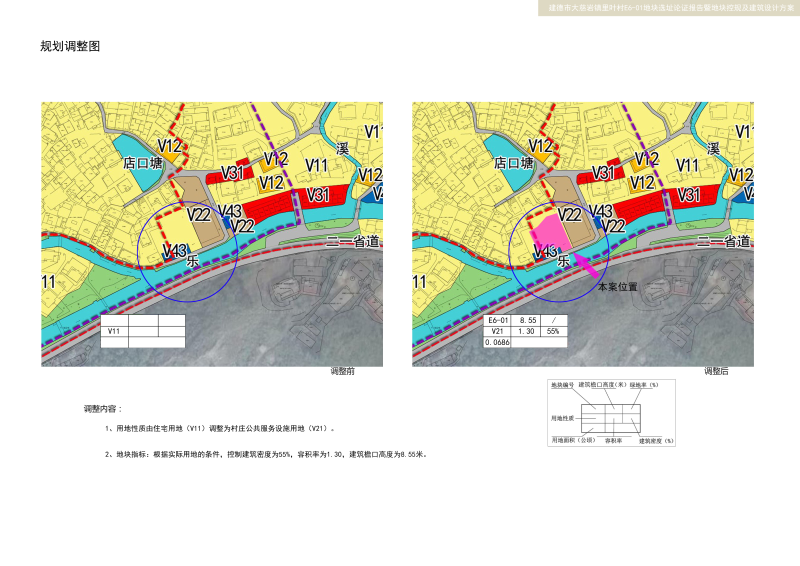Viewport: 800px width, 566px height.
Task: Click the 容积率 label in the legend
Action: pyautogui.click(x=611, y=440)
